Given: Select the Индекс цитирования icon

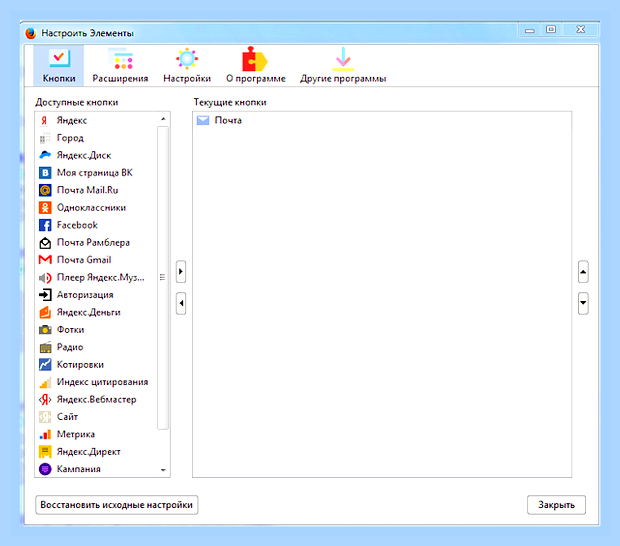Looking at the screenshot, I should point(45,382).
